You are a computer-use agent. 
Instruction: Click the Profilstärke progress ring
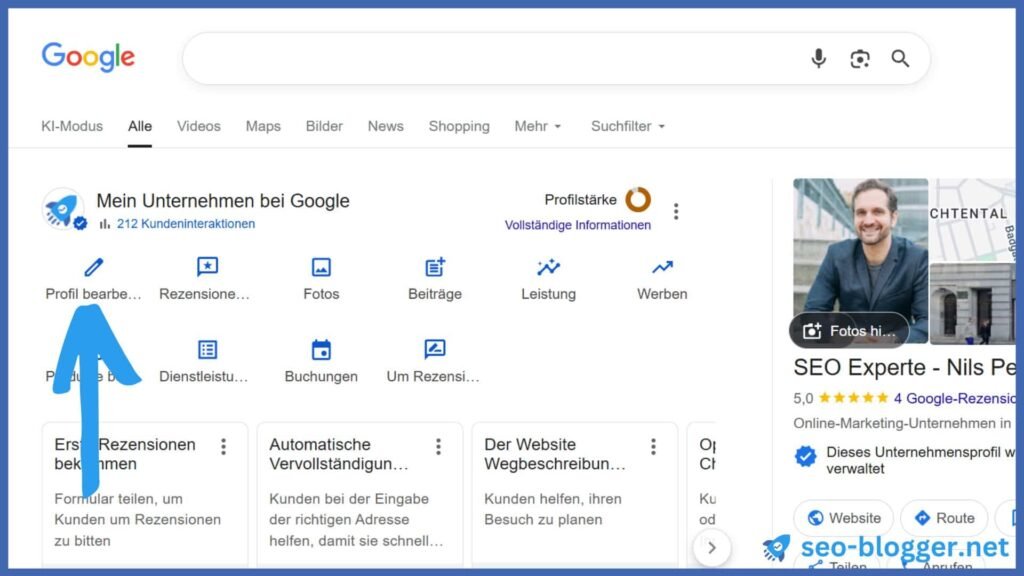click(x=637, y=199)
